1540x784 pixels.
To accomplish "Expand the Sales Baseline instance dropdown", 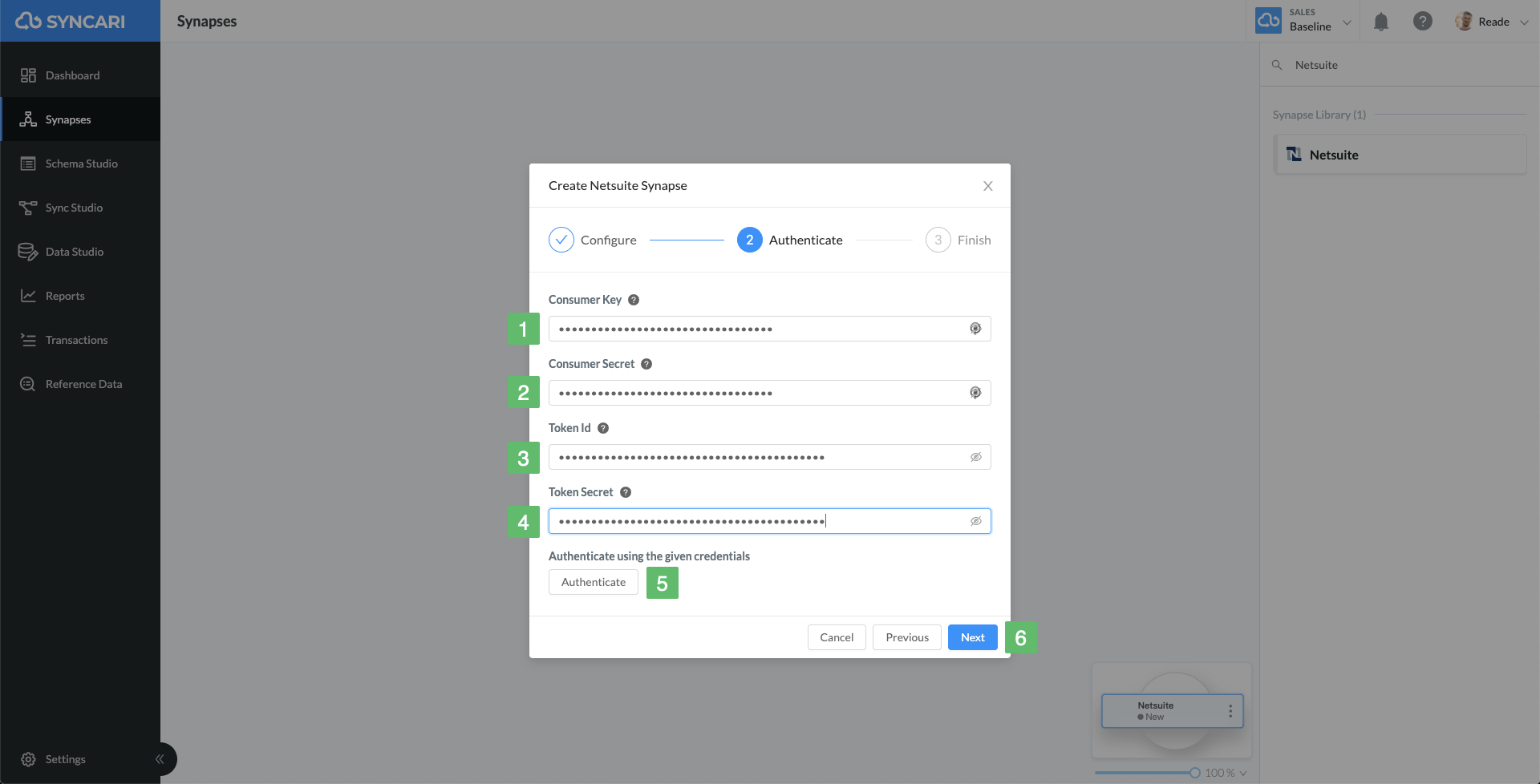I will point(1347,22).
